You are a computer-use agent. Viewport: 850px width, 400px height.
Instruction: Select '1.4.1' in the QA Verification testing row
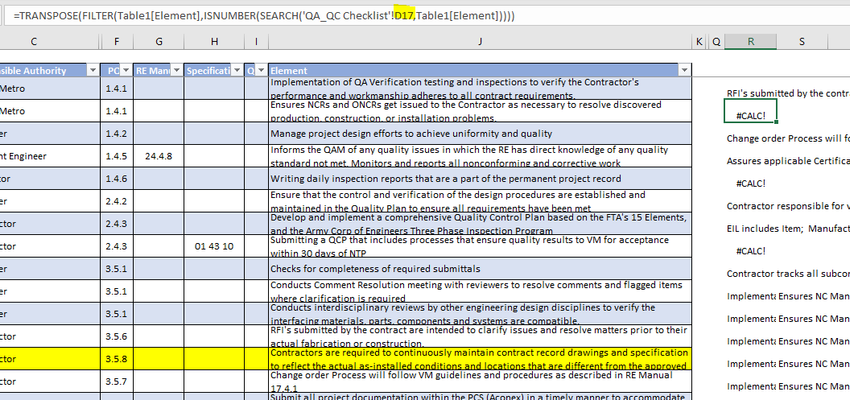pos(117,88)
